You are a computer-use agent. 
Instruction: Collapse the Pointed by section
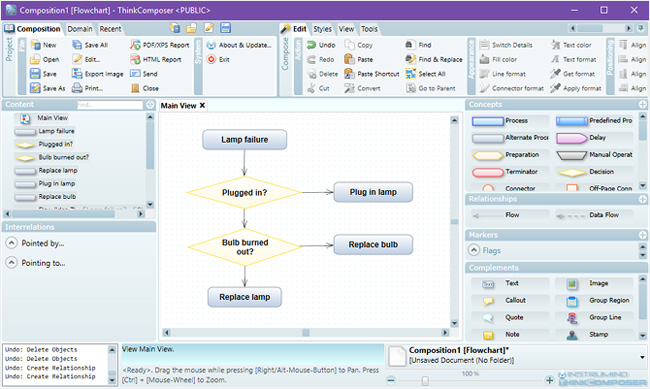[11, 243]
